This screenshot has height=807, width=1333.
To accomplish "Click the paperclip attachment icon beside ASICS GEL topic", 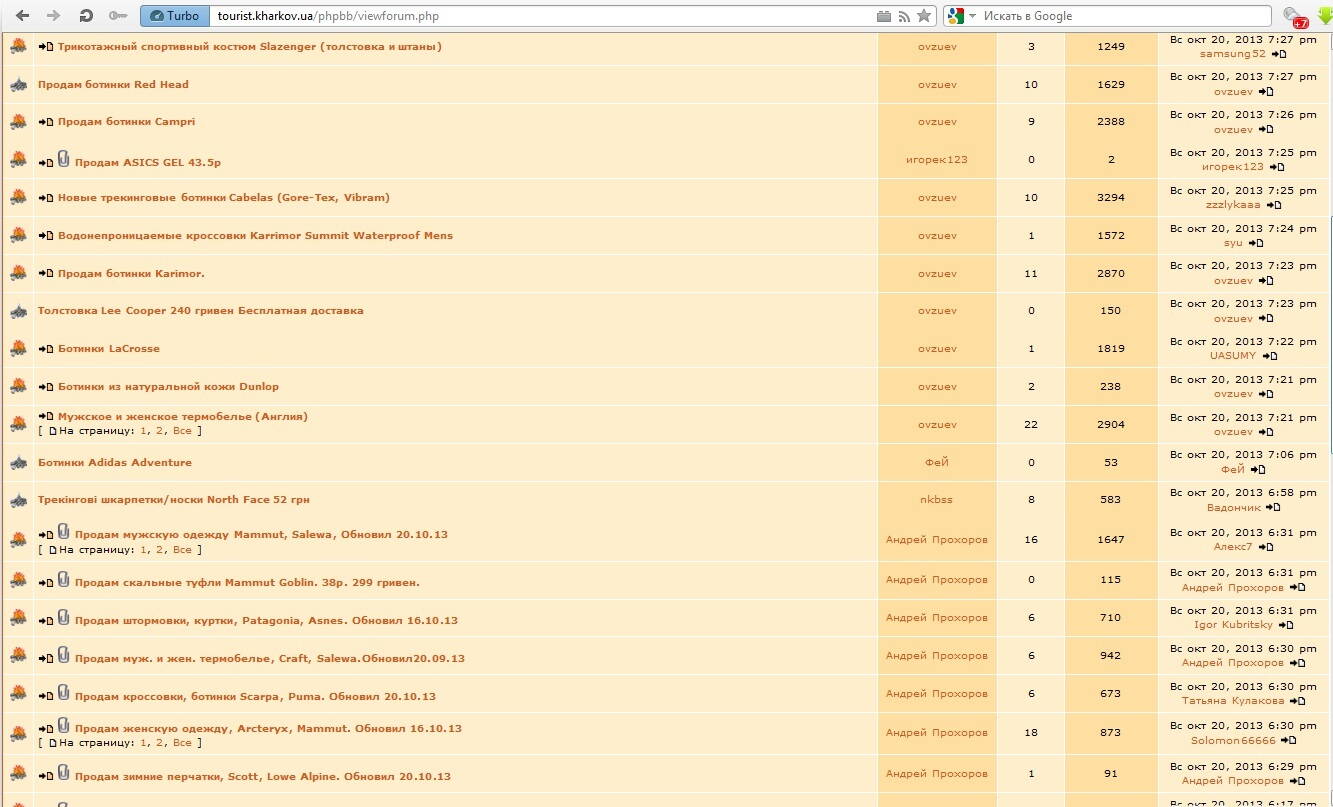I will click(64, 159).
